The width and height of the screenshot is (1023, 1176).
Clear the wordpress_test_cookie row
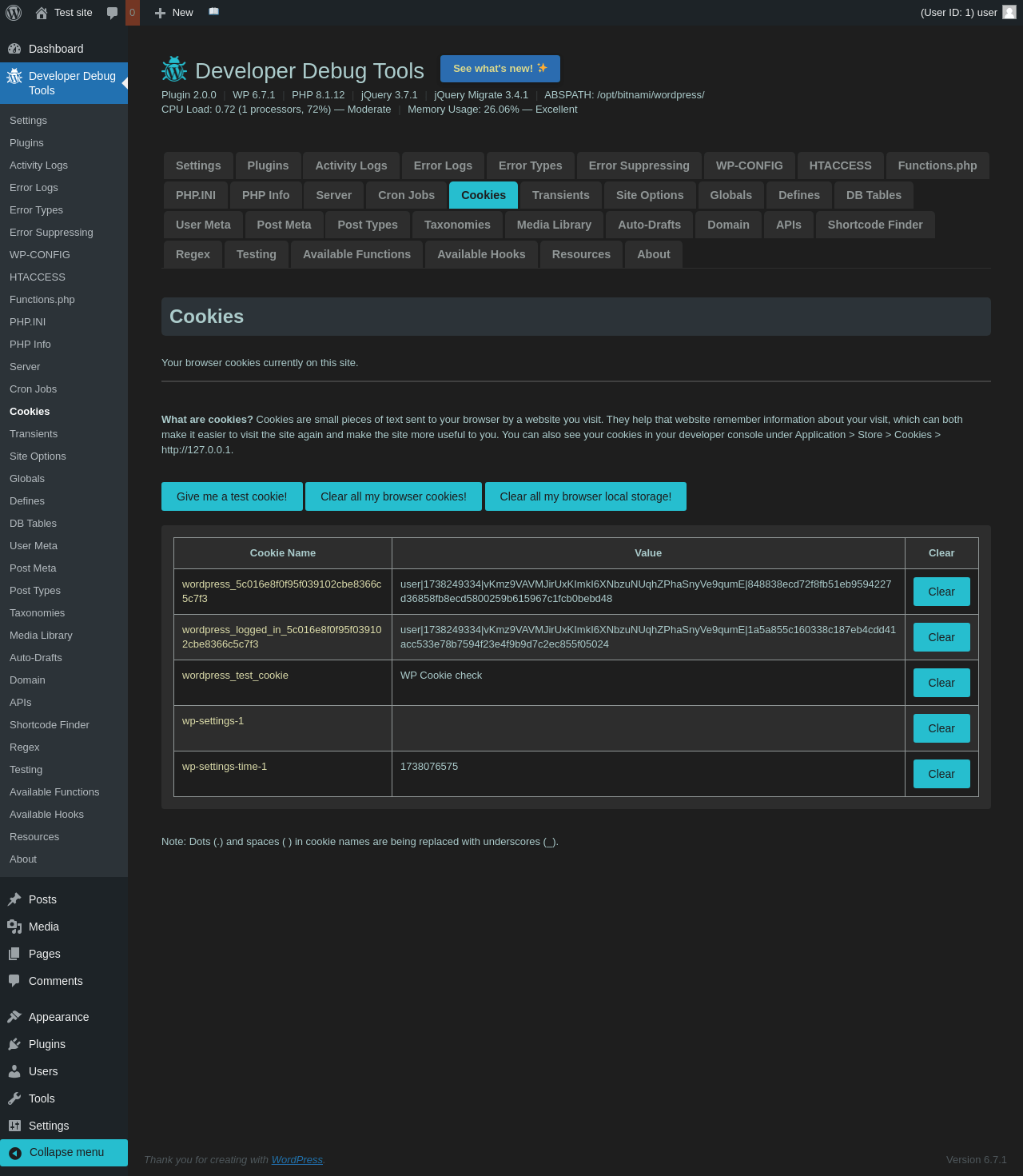pyautogui.click(x=941, y=683)
